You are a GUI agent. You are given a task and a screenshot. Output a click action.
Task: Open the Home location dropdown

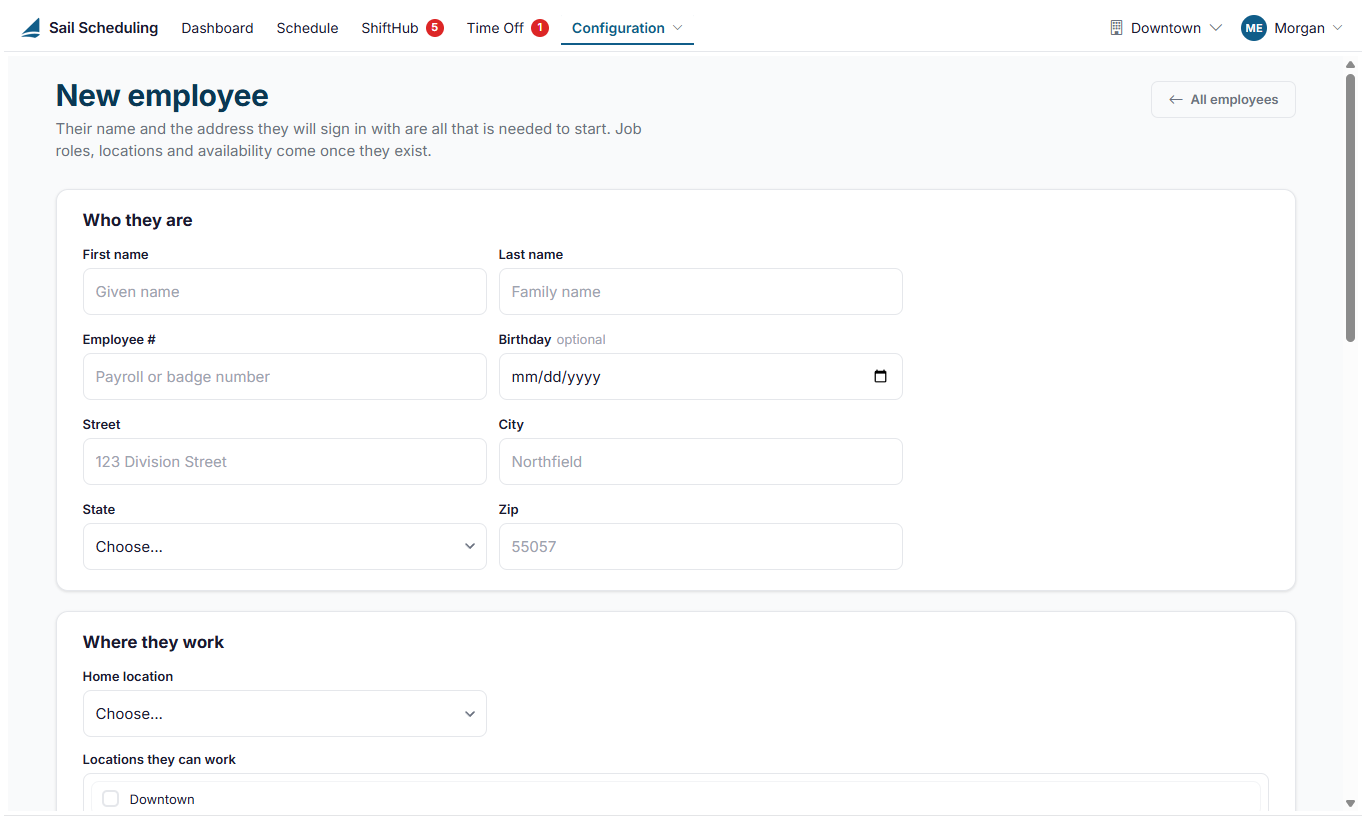point(285,714)
